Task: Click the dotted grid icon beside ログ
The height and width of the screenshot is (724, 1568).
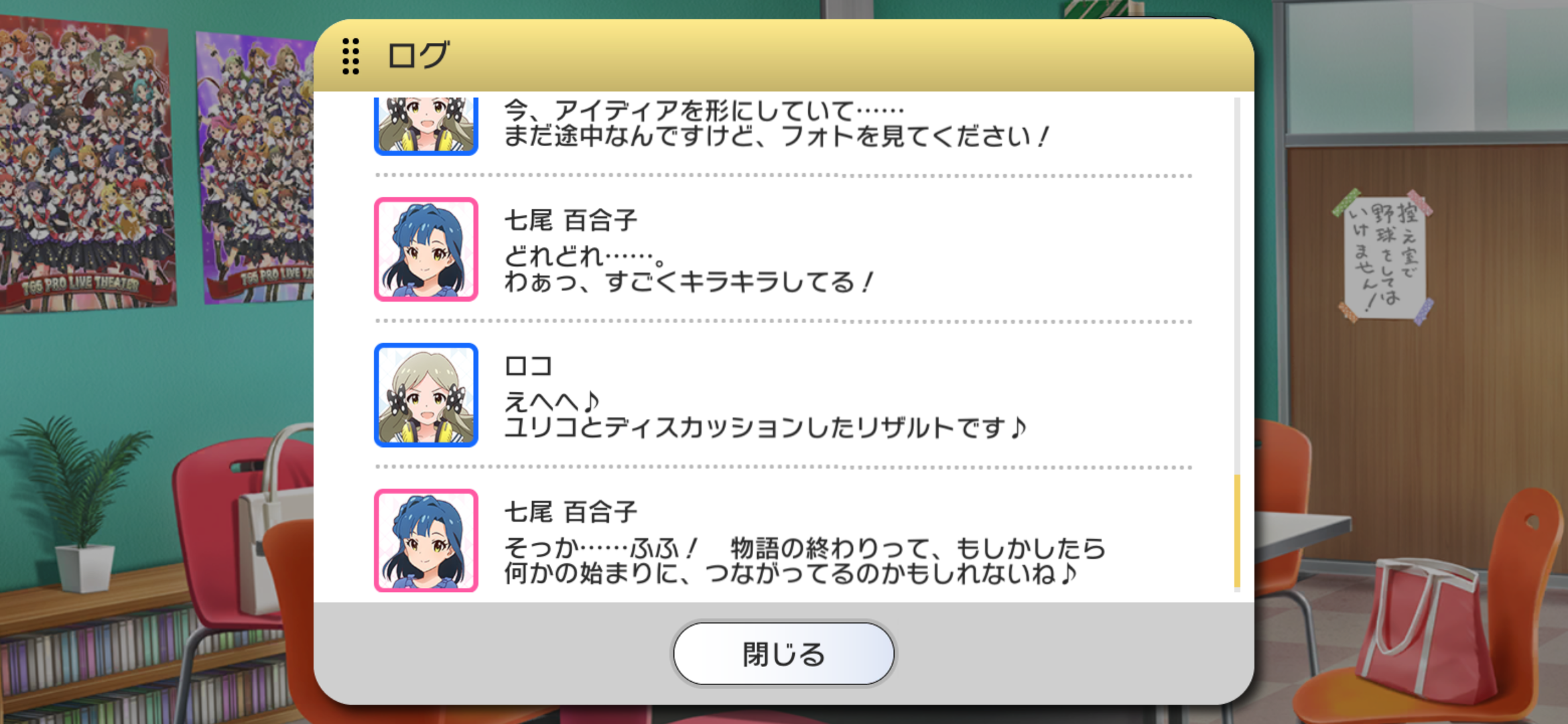Action: [350, 56]
